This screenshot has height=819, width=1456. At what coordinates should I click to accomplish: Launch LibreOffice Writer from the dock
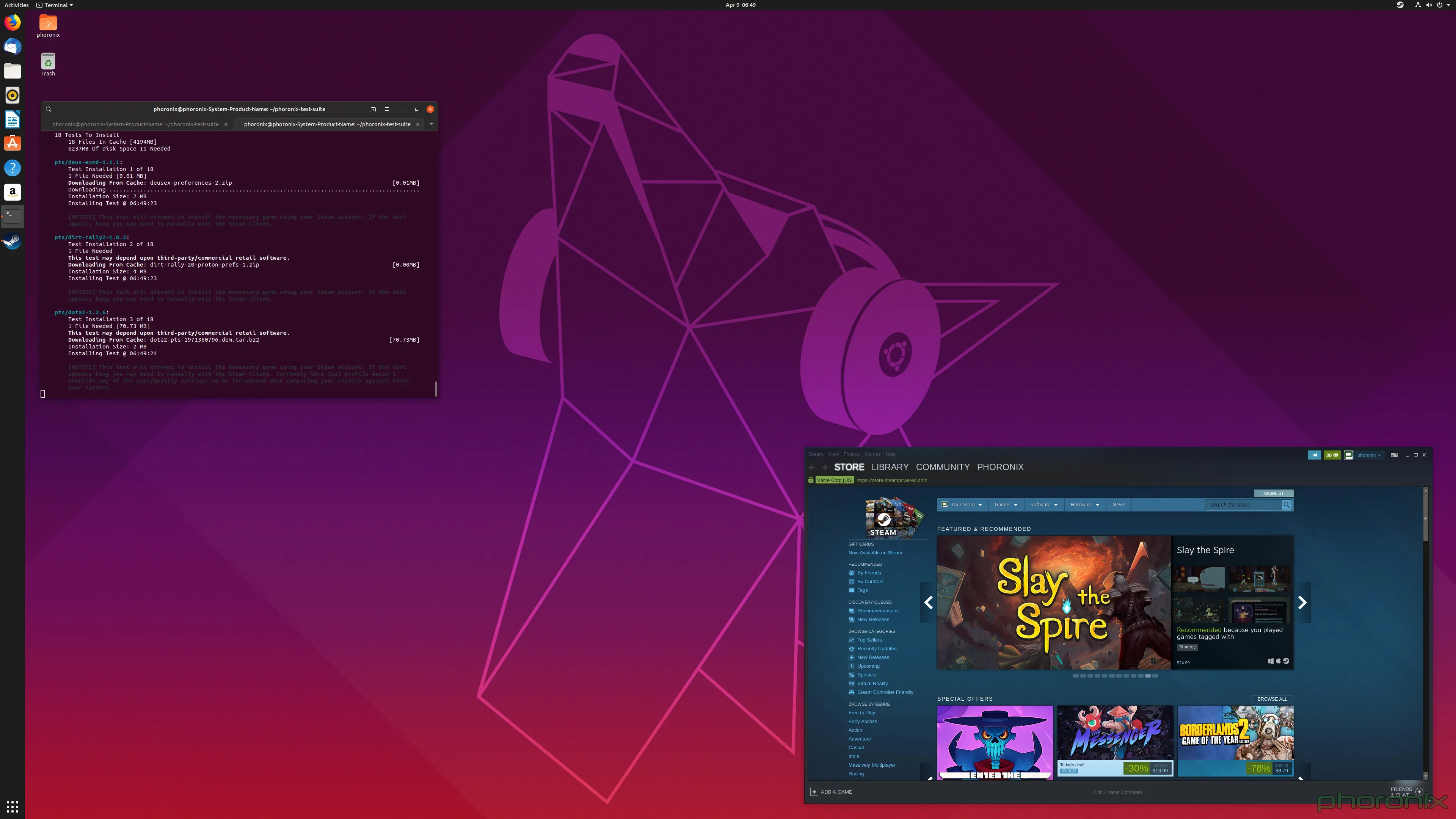click(x=13, y=119)
